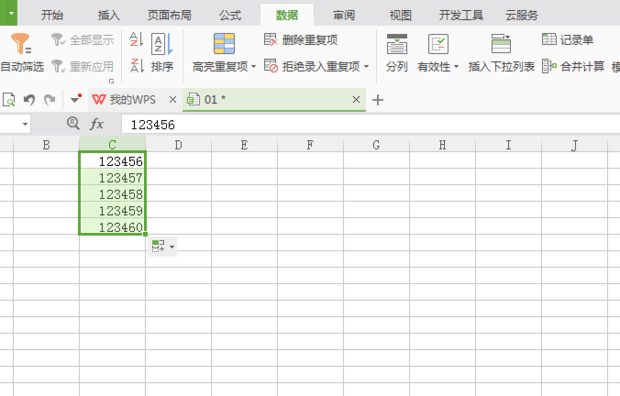Screen dimensions: 620x396
Task: Switch to the 开发工具 tab
Action: 461,15
